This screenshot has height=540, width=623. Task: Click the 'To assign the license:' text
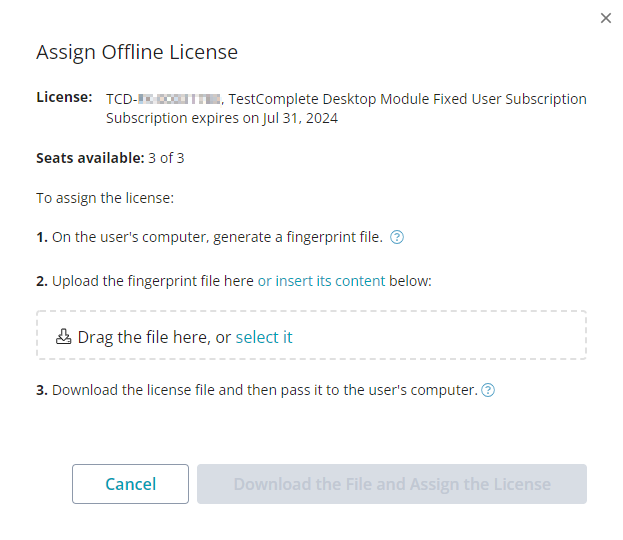point(105,198)
